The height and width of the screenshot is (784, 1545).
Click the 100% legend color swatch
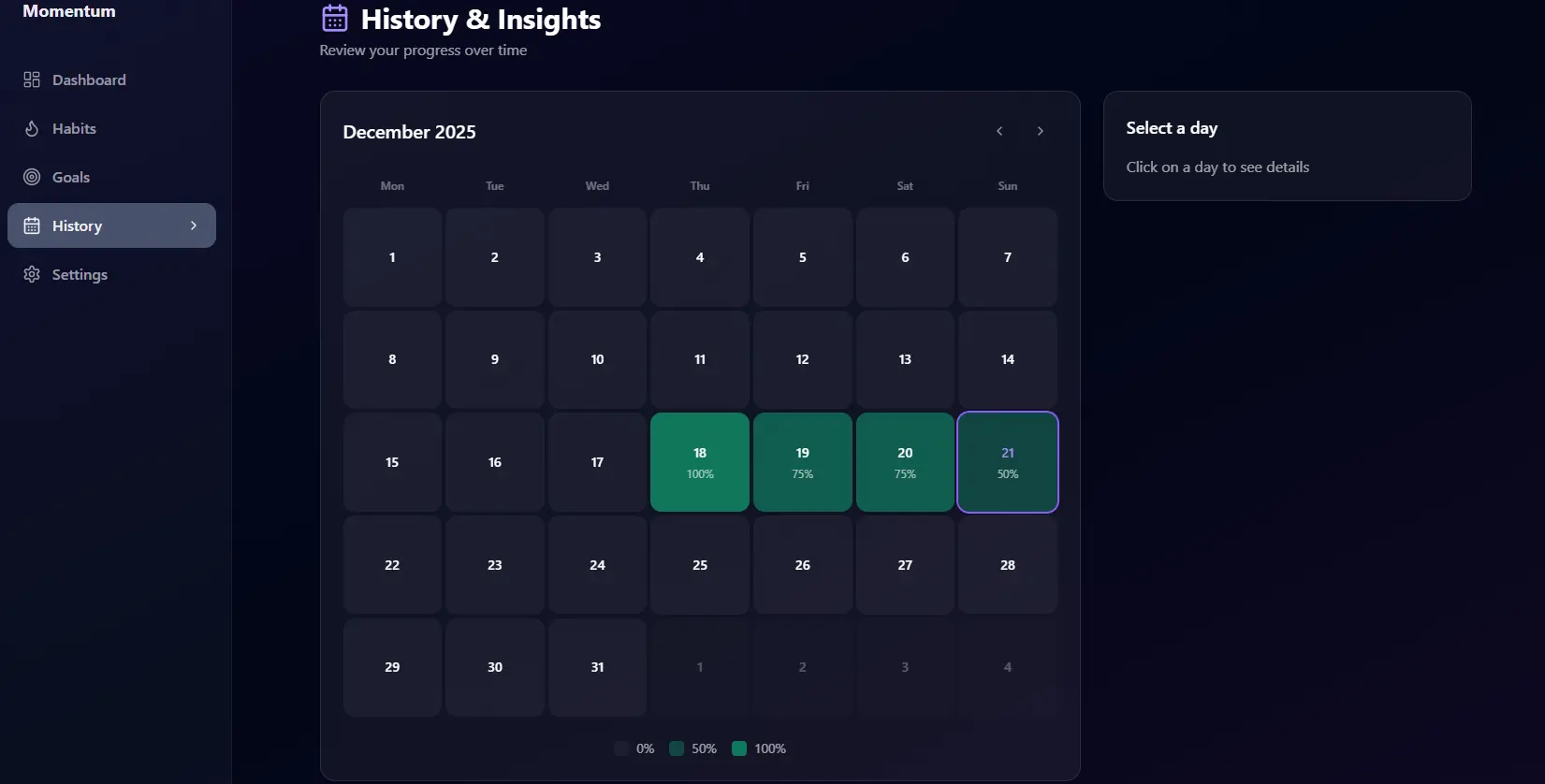739,748
